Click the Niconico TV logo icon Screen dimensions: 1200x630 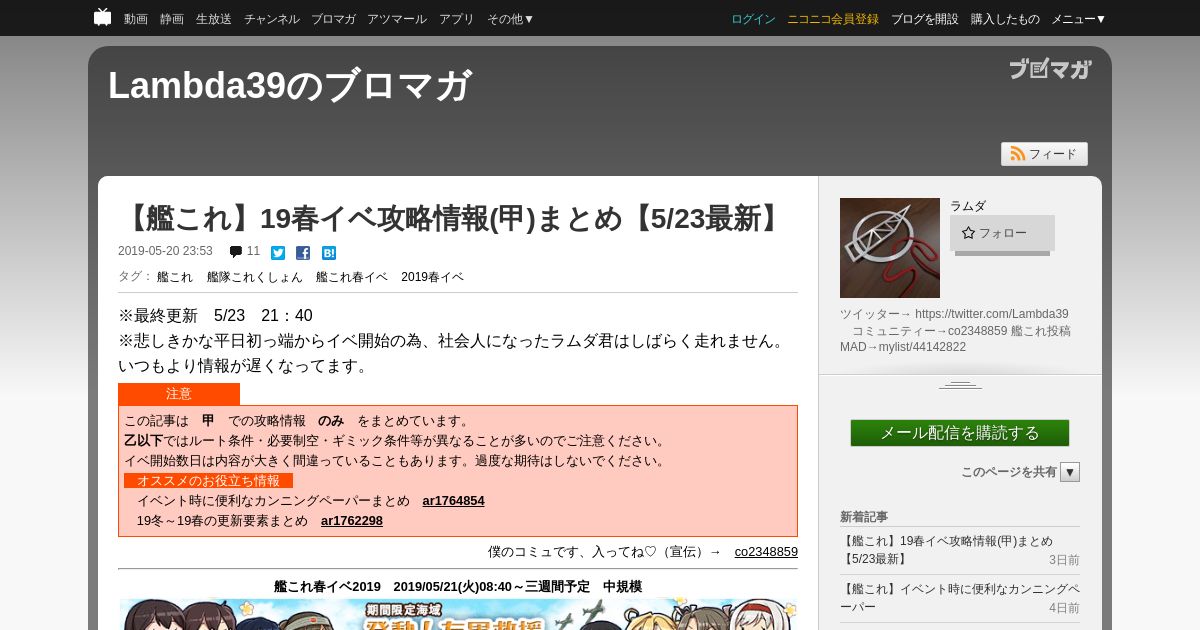coord(102,17)
